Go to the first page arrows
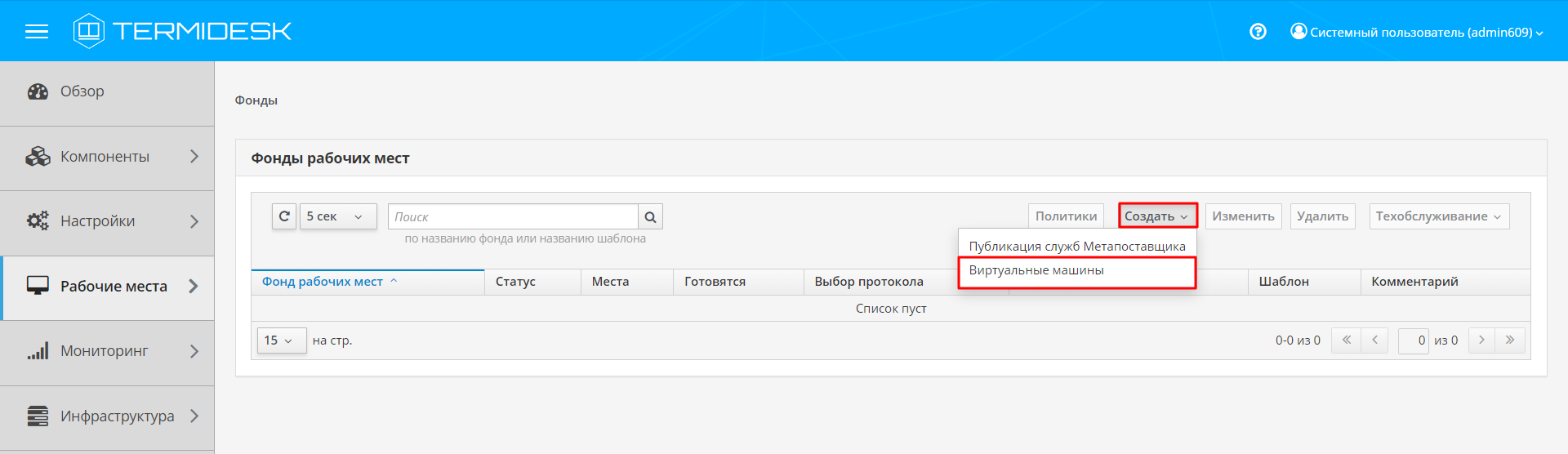 (x=1346, y=340)
